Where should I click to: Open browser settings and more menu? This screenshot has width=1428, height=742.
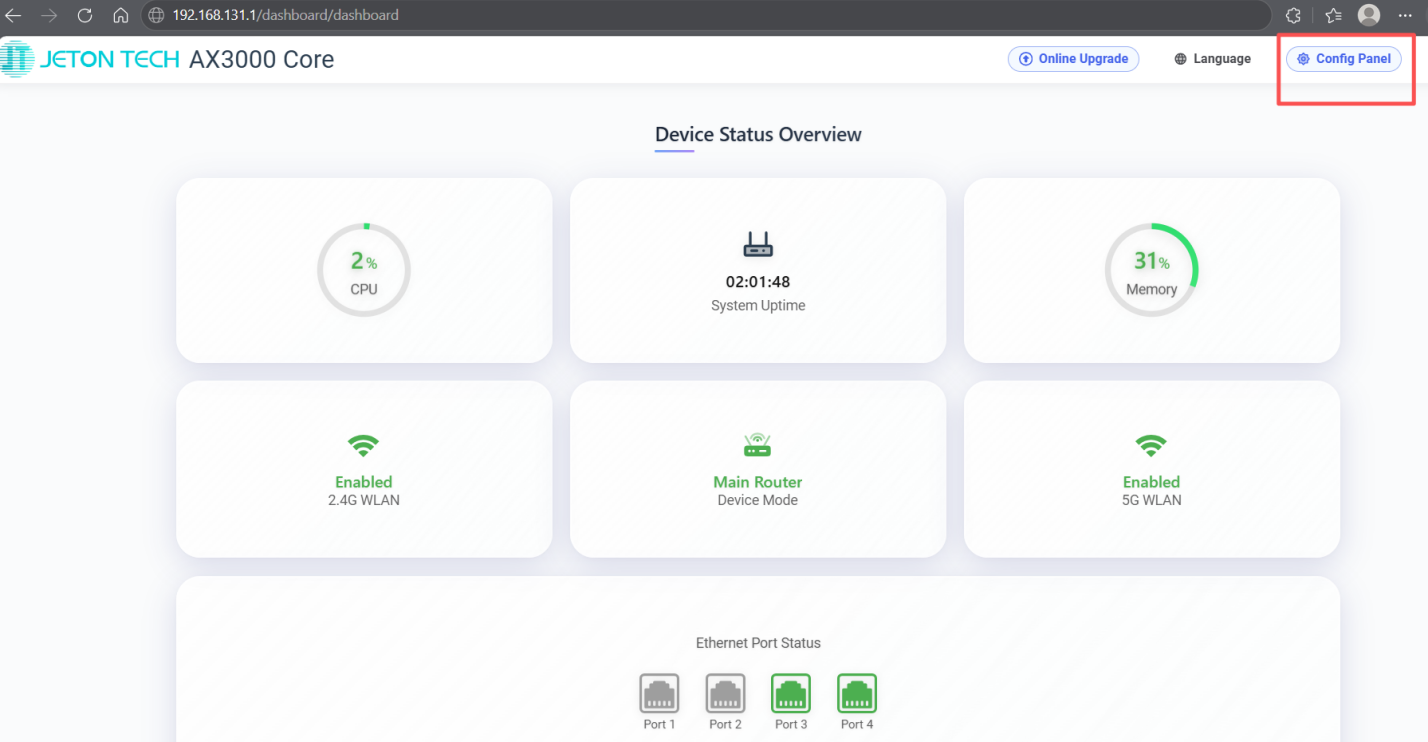[1406, 15]
